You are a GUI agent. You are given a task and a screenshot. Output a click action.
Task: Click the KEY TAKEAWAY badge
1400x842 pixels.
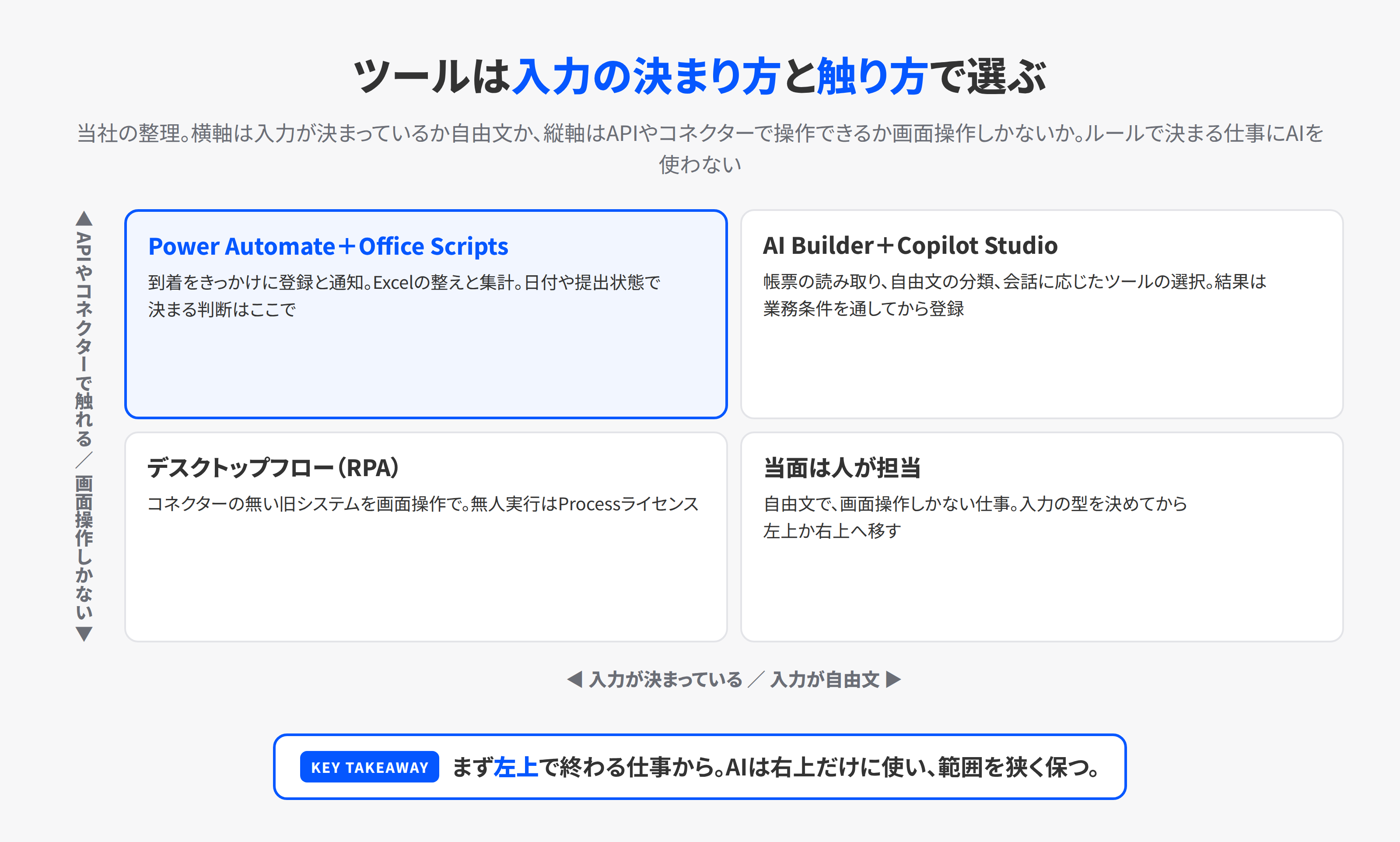pos(370,767)
